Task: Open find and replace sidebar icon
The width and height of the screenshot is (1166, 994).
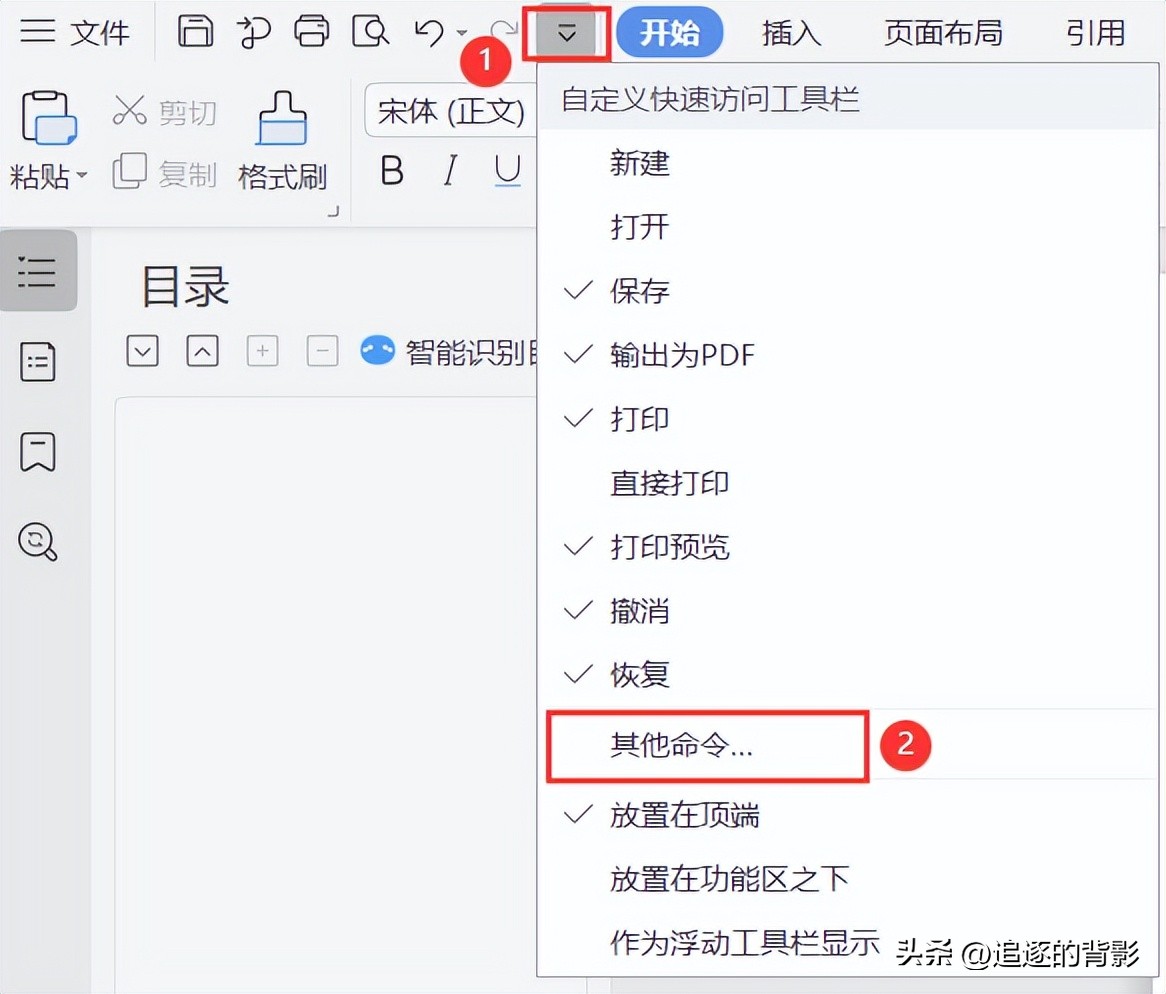Action: pos(37,542)
